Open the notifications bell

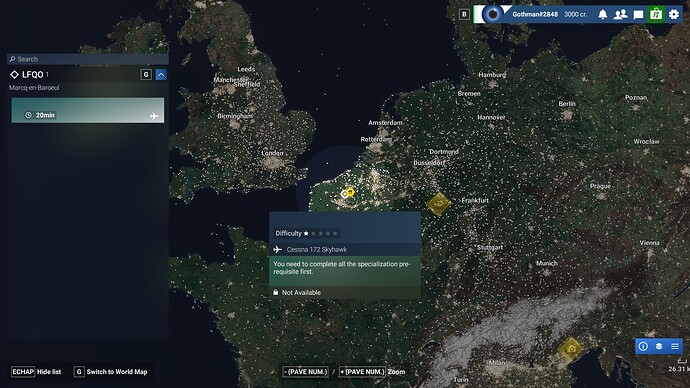tap(602, 15)
